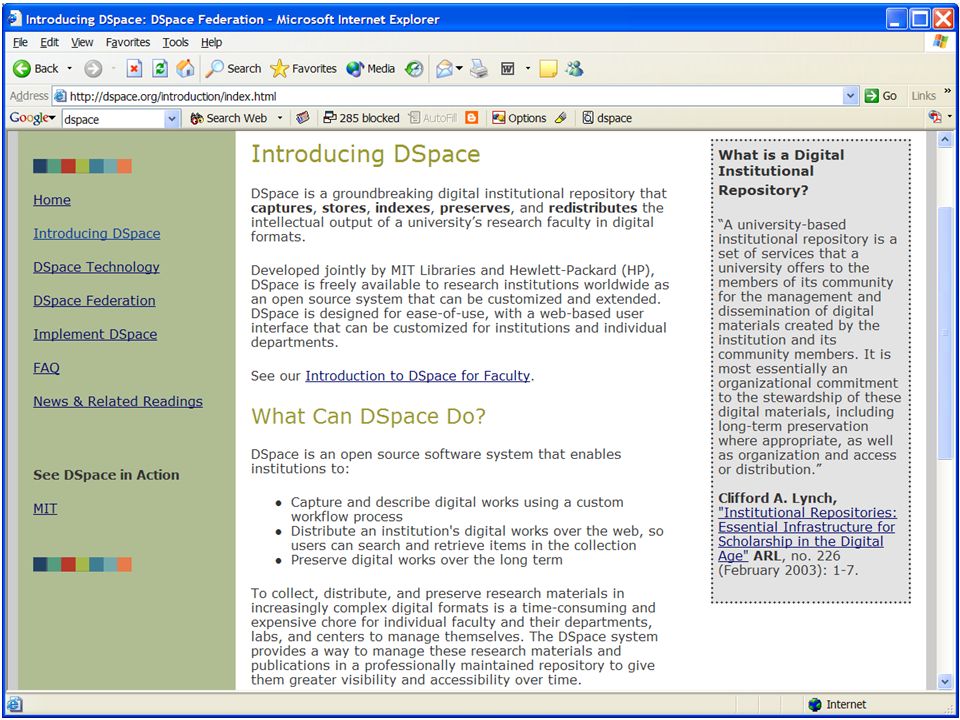960x720 pixels.
Task: Edit the page with the Word icon
Action: click(508, 69)
